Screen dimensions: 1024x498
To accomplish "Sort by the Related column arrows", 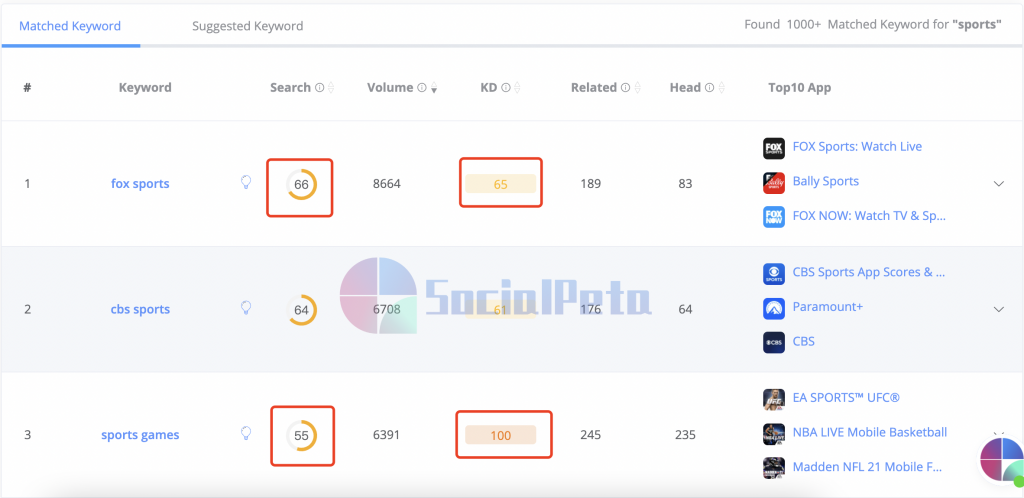I will click(637, 87).
